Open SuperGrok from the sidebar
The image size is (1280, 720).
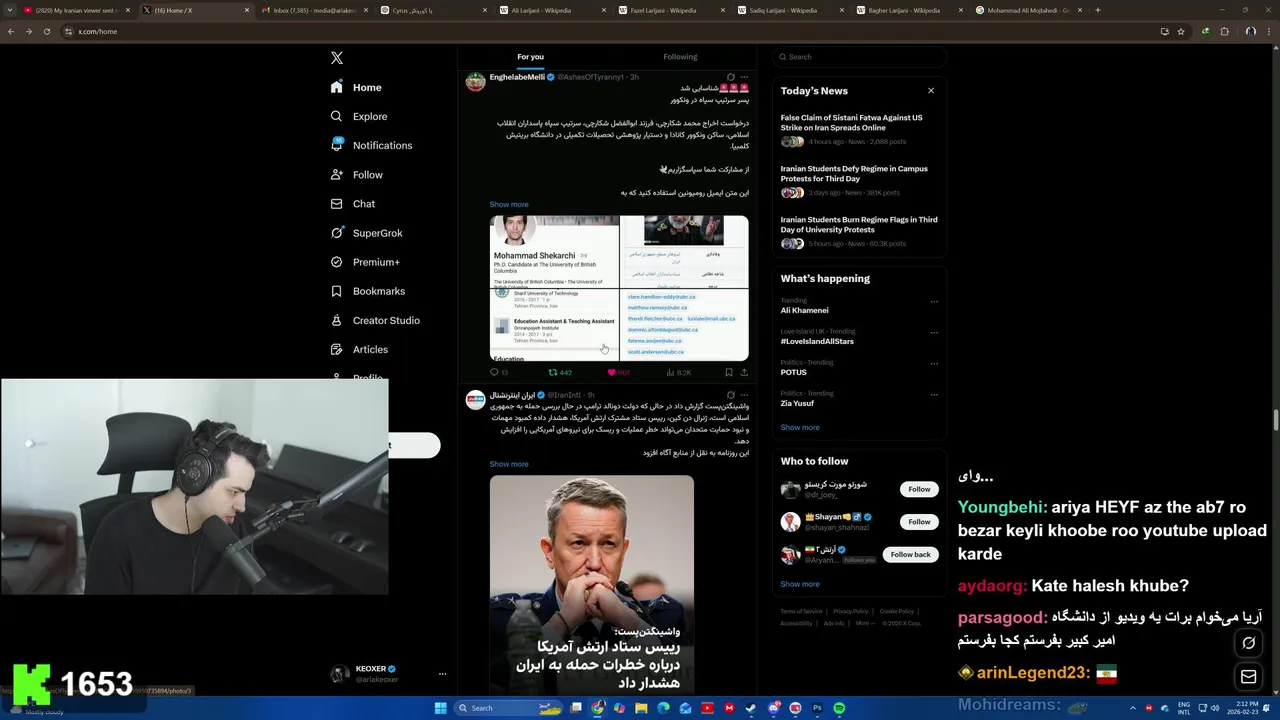click(366, 233)
